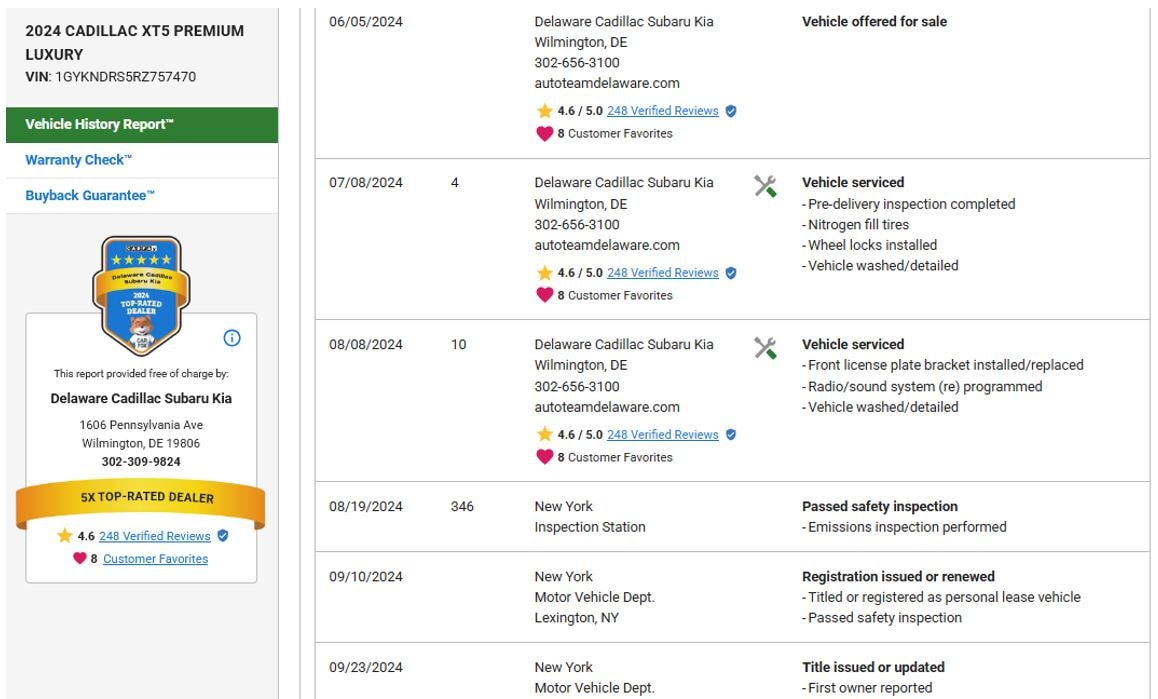Select the Vehicle History Report tab
The width and height of the screenshot is (1158, 699).
[x=142, y=125]
